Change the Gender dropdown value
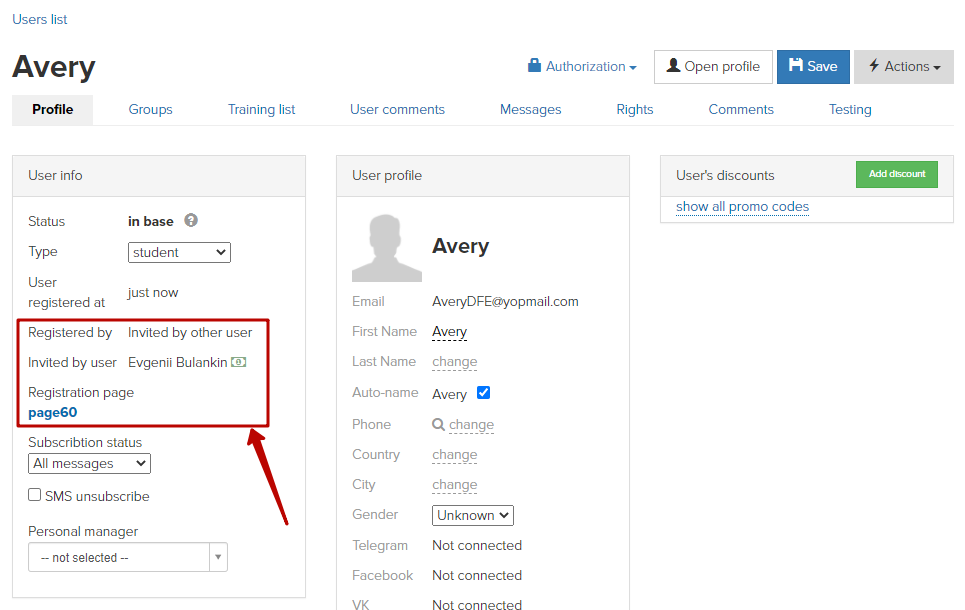 pos(473,515)
